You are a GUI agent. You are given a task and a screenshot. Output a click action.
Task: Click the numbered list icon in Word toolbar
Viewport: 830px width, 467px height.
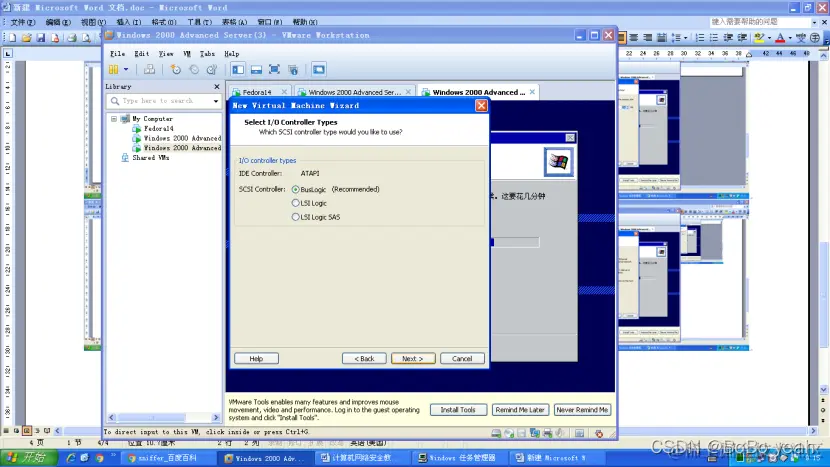point(700,38)
